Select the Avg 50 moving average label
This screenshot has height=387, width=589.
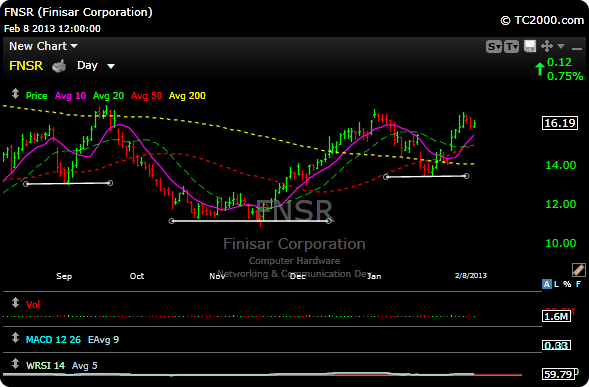(146, 96)
